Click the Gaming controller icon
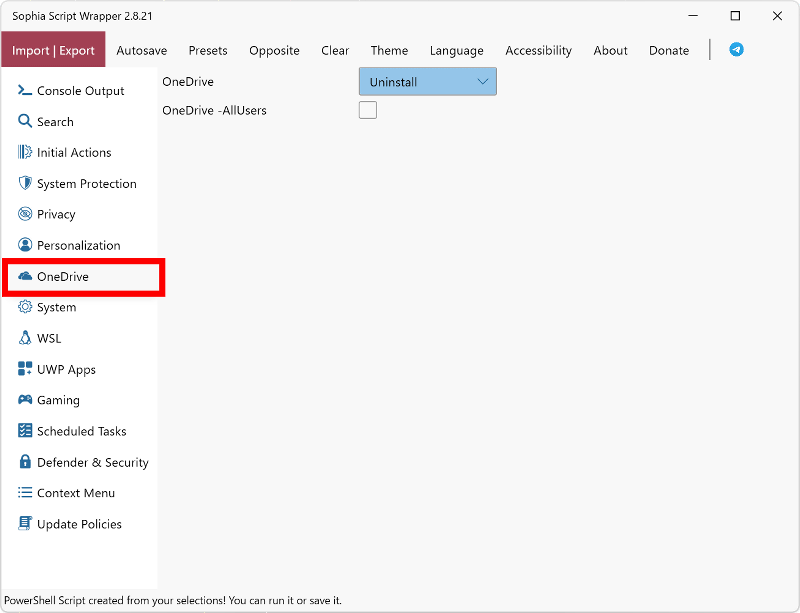Viewport: 800px width, 613px height. click(25, 400)
